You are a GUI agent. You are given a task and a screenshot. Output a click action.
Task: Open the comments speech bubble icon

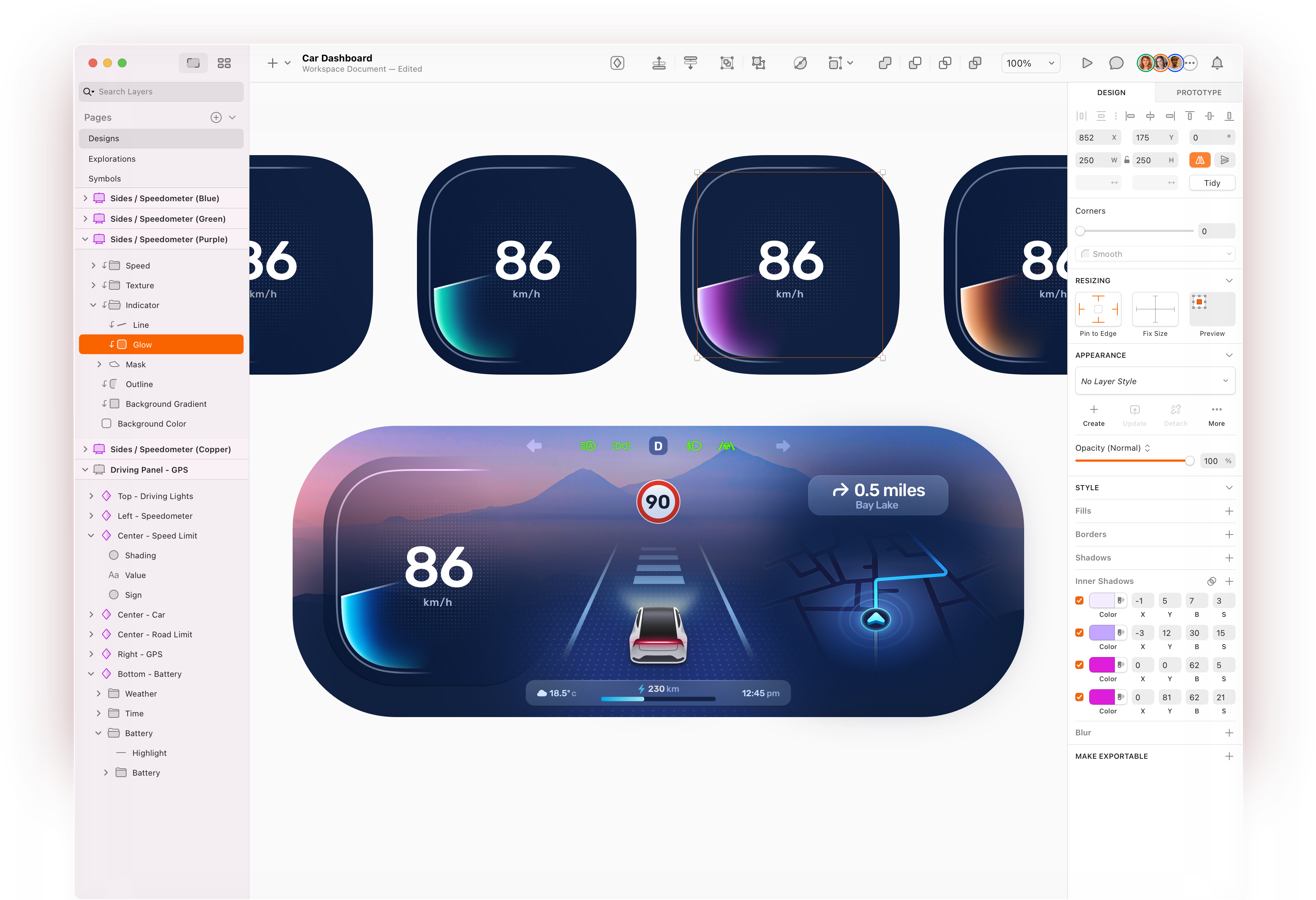tap(1116, 63)
